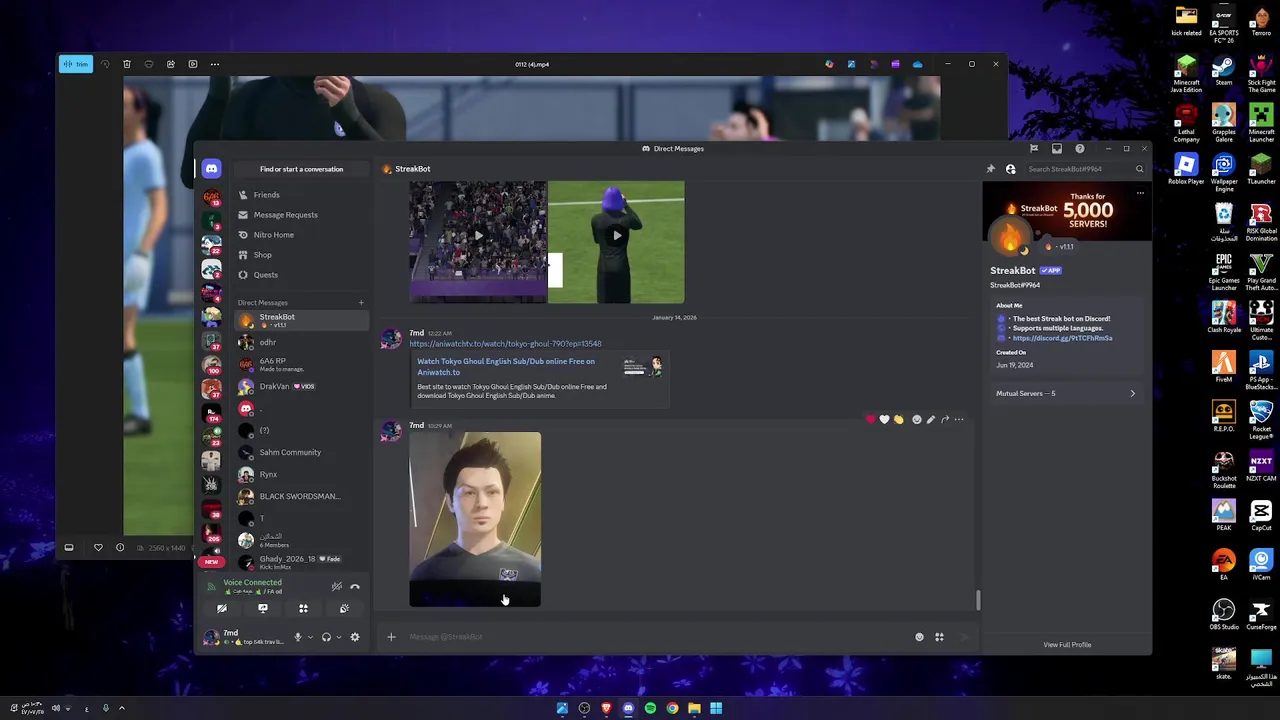Favorite the video with the heart icon

click(x=98, y=548)
